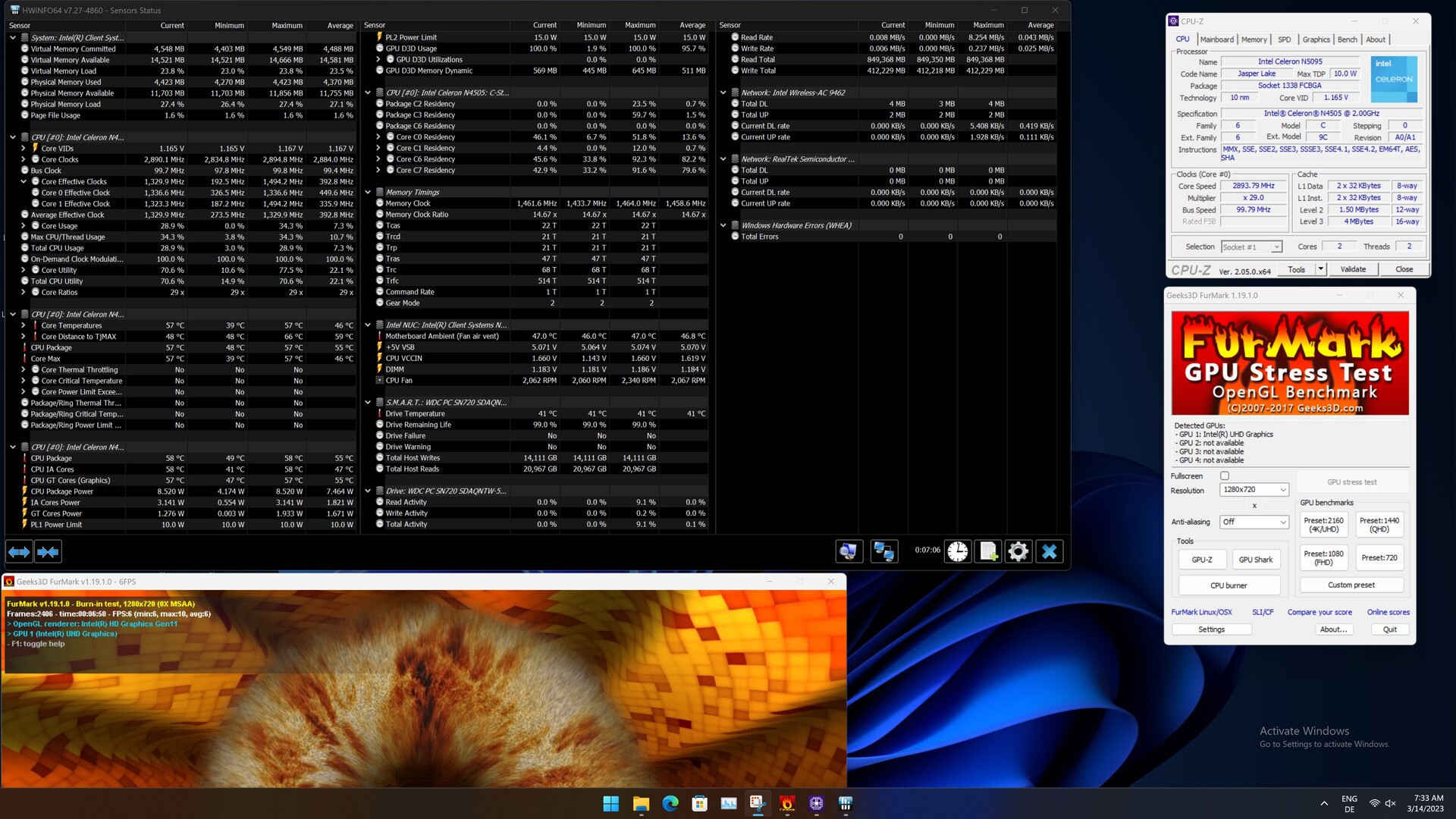Click the collapse columns arrows icon in HWiNFO
The image size is (1456, 819).
[48, 552]
